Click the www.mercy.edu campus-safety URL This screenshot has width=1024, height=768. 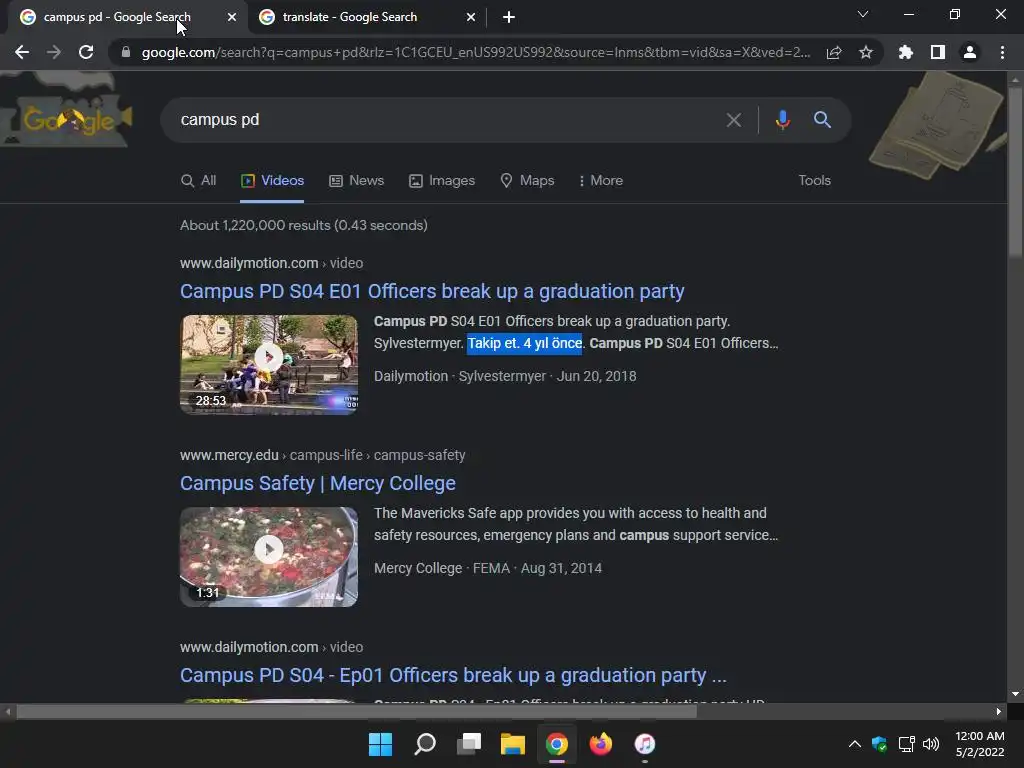tap(323, 455)
